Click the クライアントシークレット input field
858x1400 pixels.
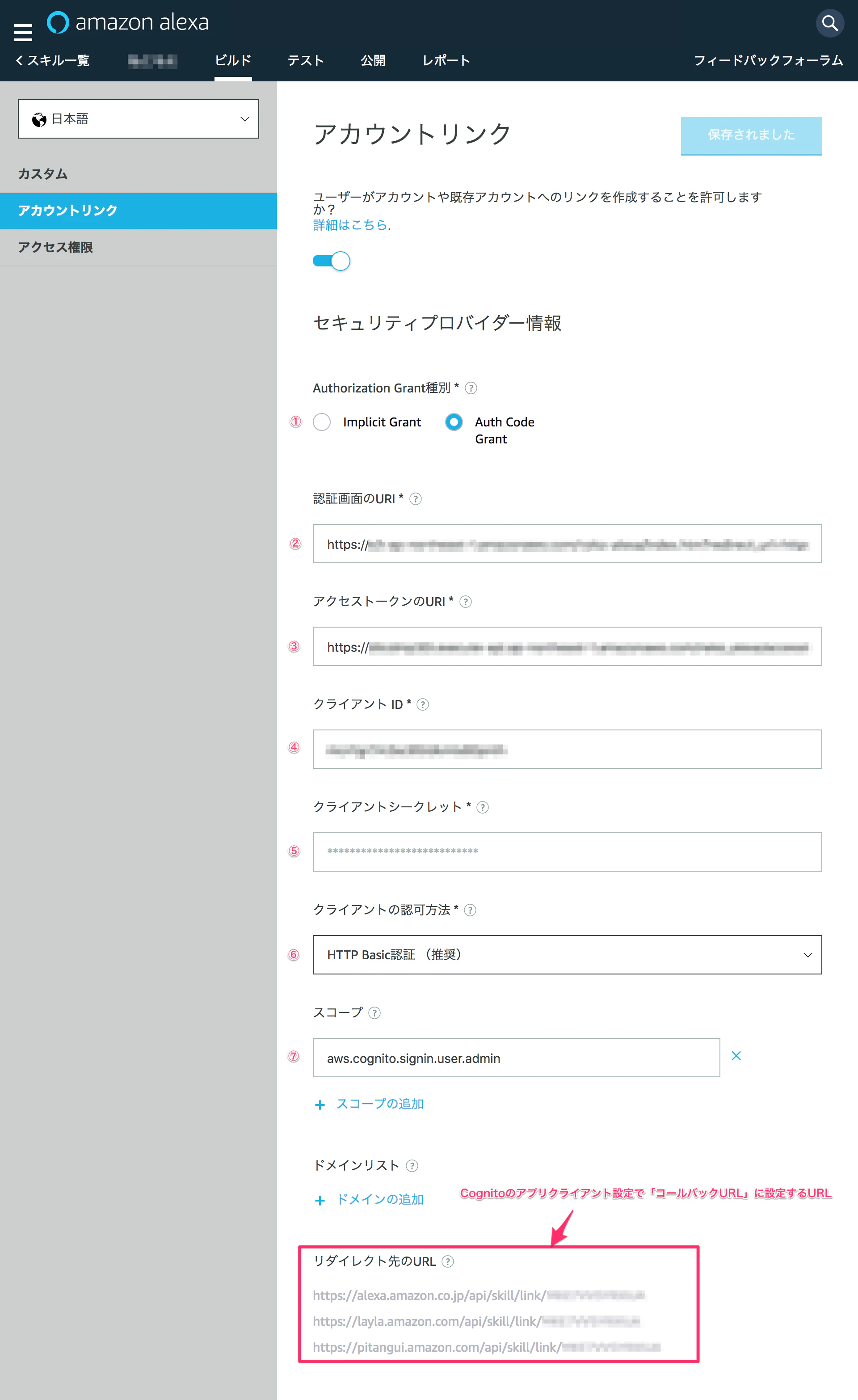point(567,852)
